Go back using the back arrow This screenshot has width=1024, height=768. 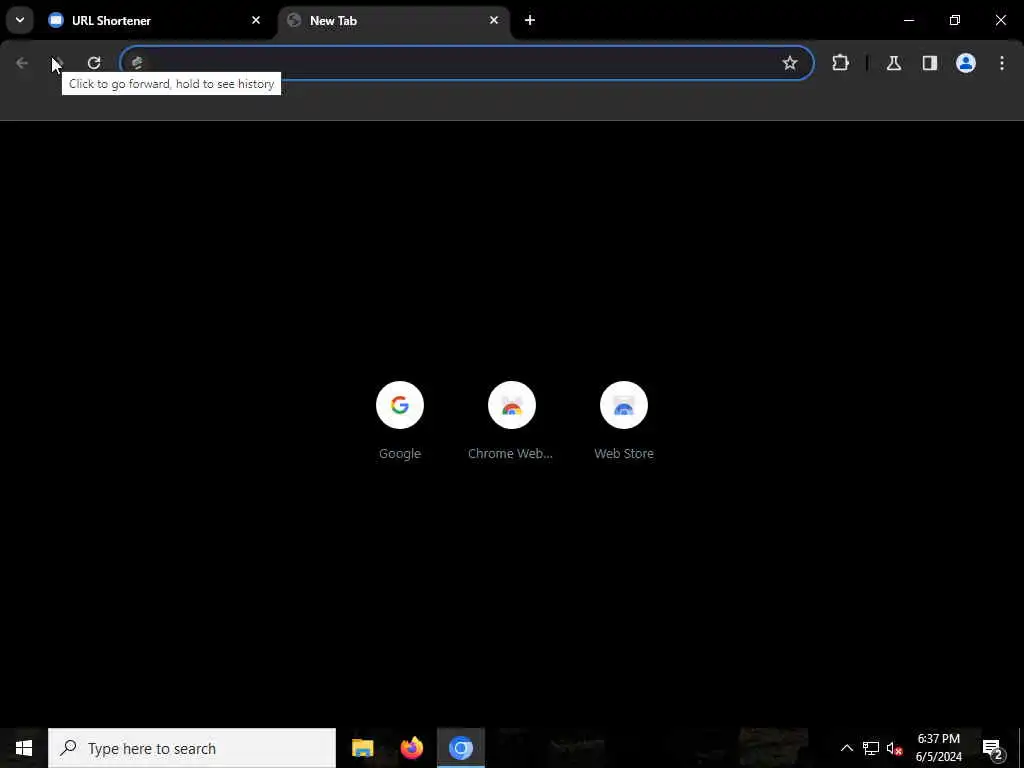[x=22, y=63]
